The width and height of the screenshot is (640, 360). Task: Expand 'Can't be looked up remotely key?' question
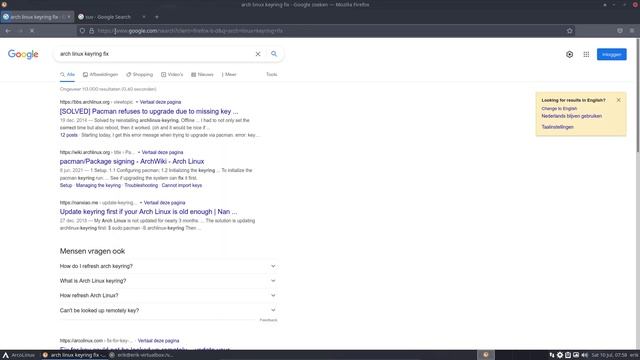coord(168,310)
